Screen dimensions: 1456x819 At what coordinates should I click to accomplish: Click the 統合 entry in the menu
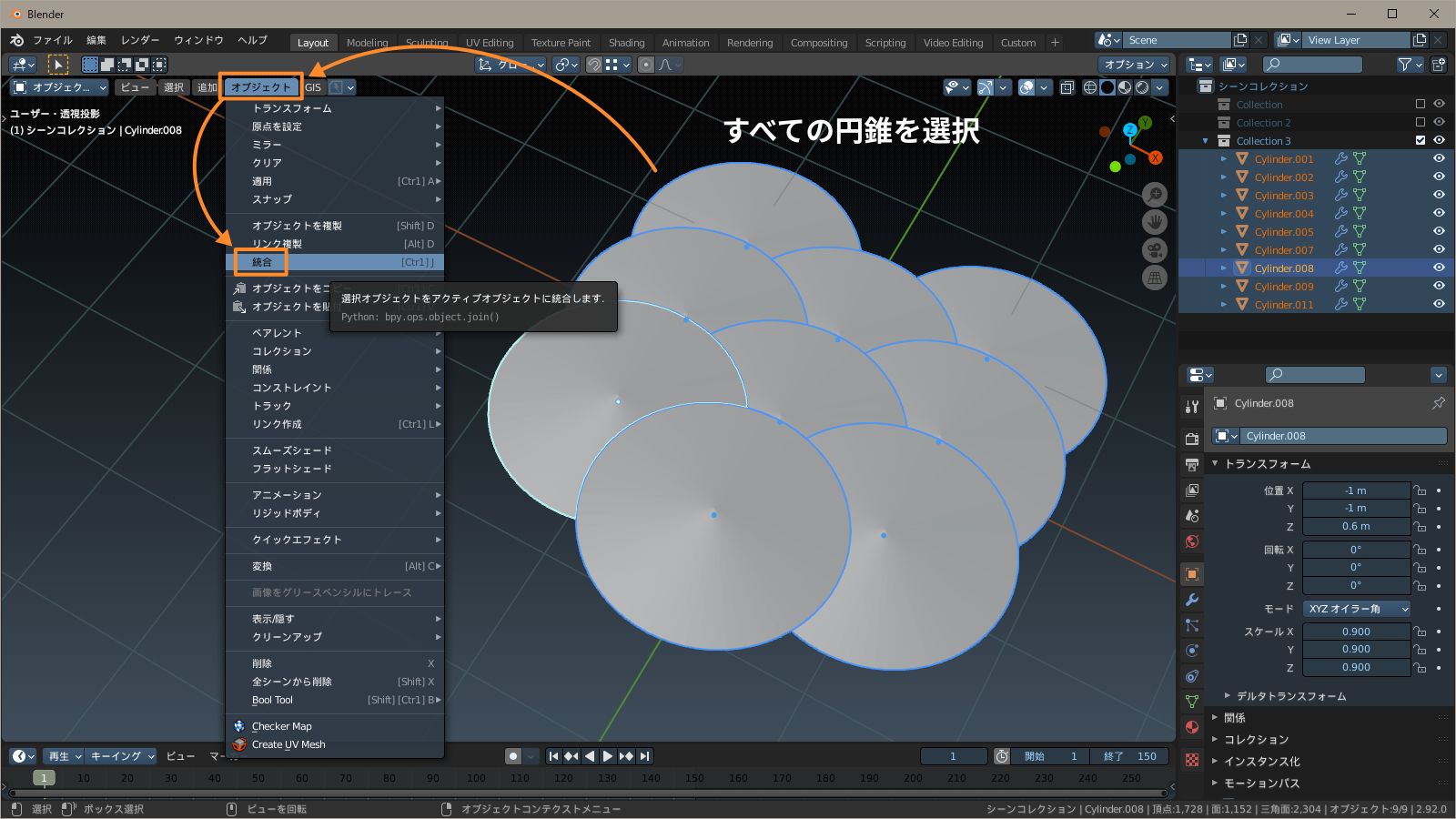(x=261, y=262)
